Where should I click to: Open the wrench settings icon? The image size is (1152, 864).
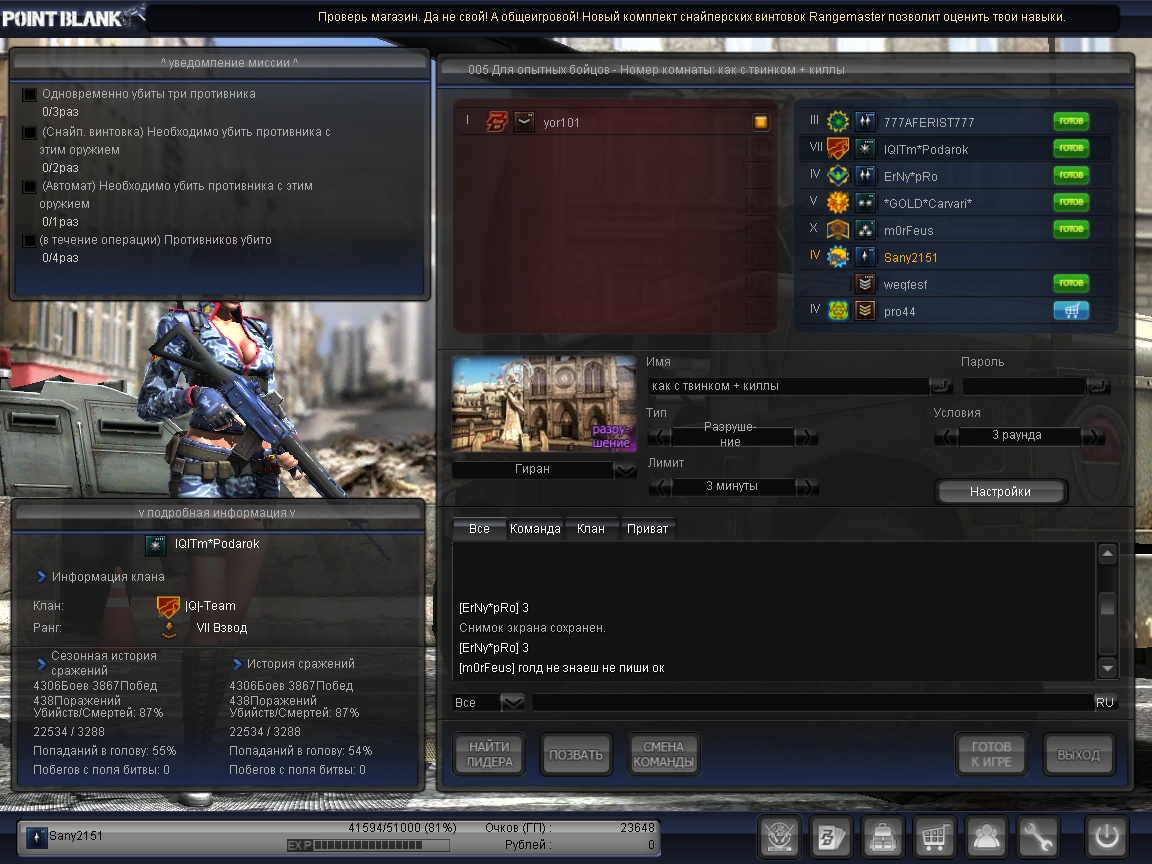(1039, 836)
